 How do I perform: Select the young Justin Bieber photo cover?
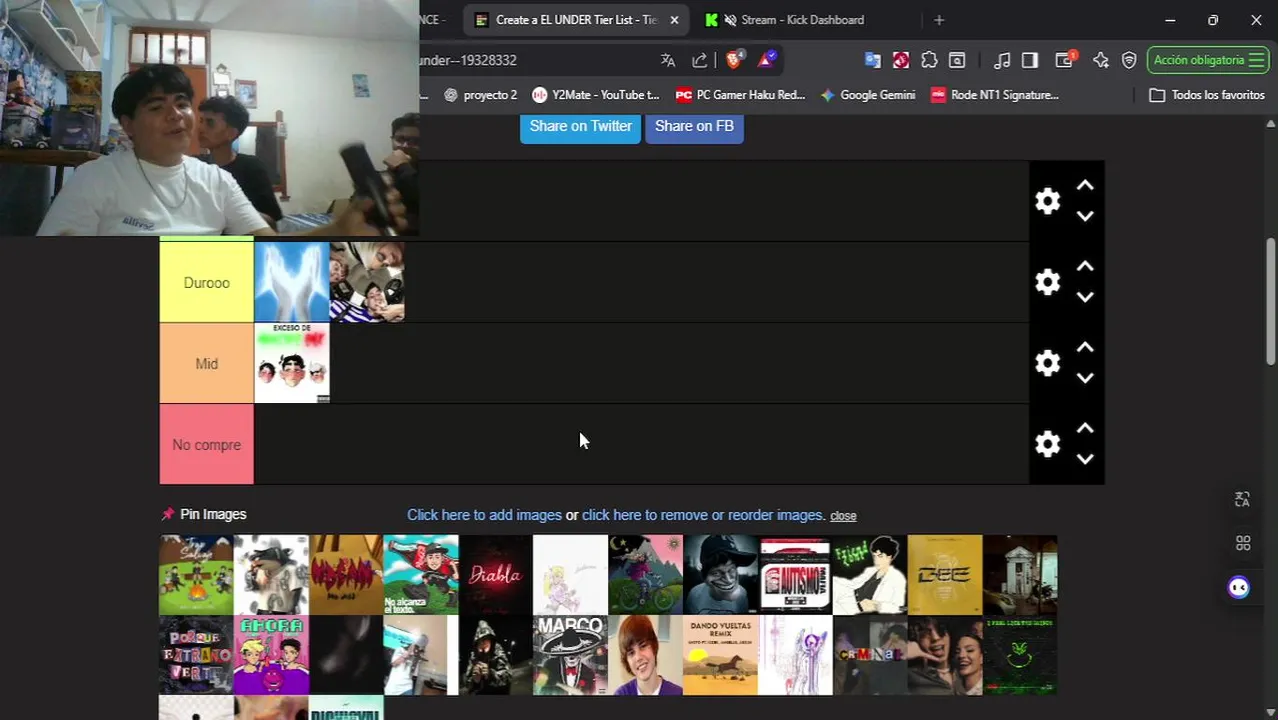coord(646,655)
